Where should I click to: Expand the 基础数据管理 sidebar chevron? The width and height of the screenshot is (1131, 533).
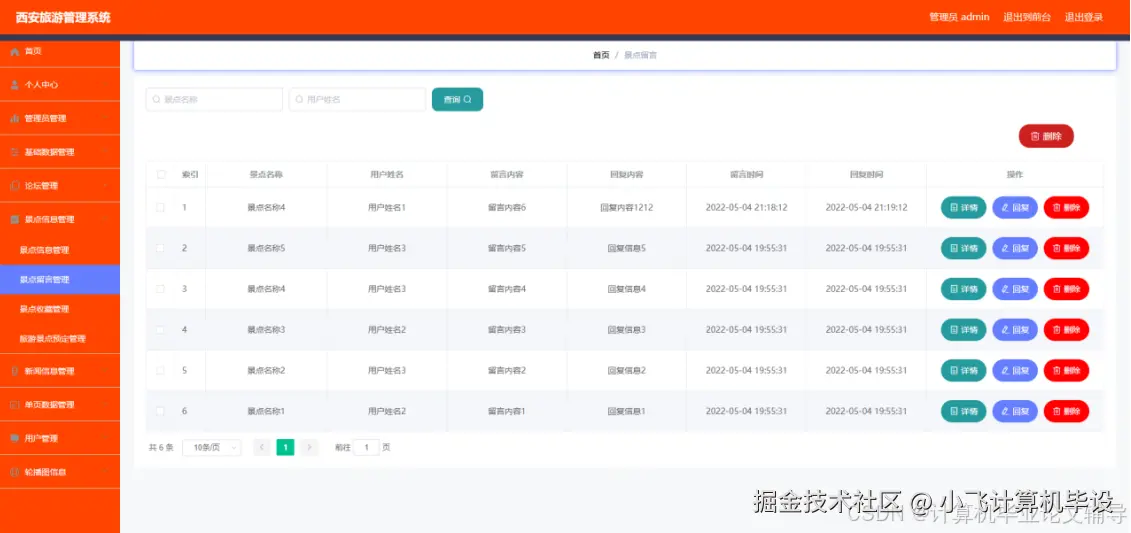point(105,152)
